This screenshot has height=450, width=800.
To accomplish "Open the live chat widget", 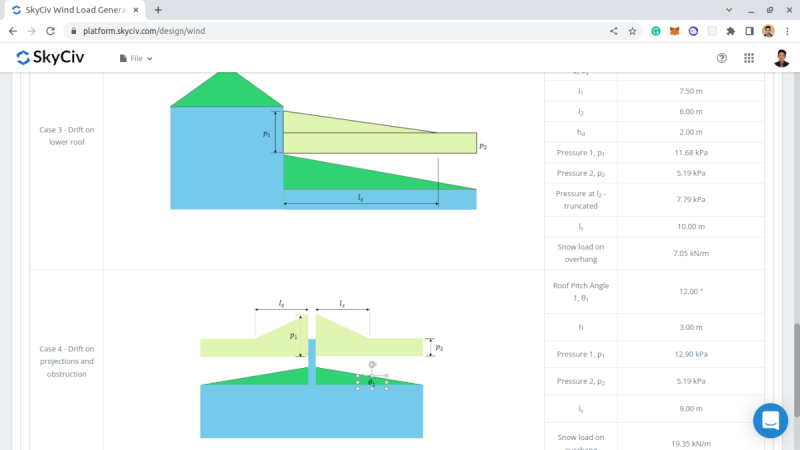I will [770, 420].
